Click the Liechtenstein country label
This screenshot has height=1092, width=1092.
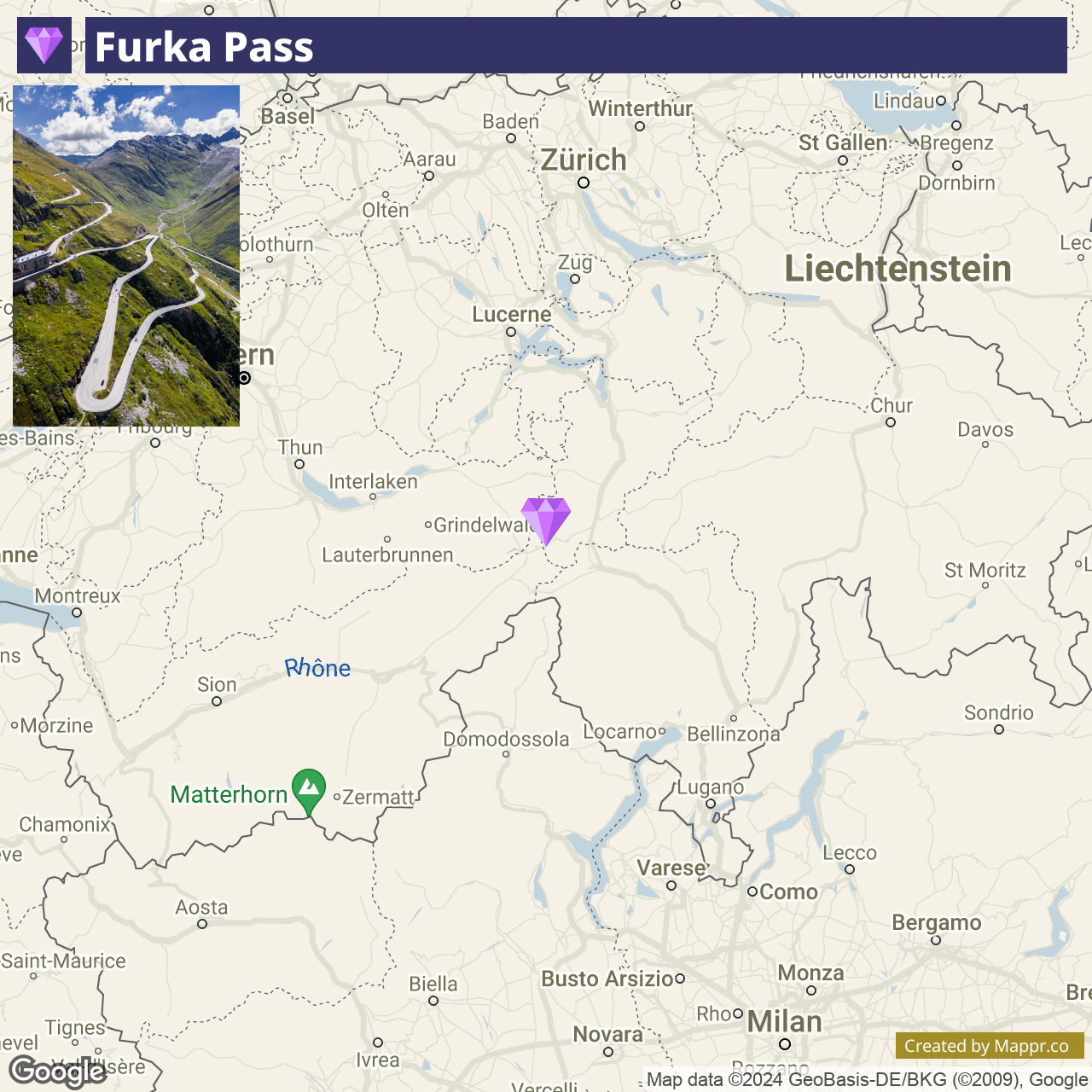pyautogui.click(x=897, y=269)
